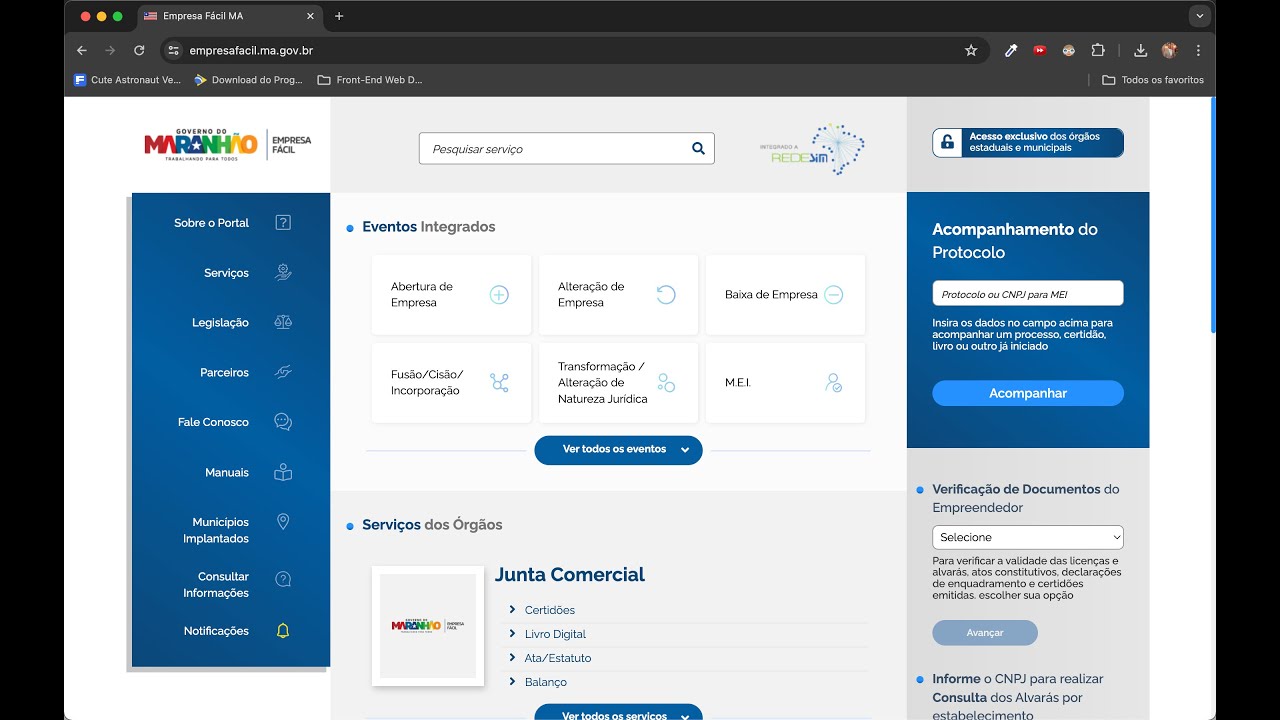
Task: Click the greyed Avançar button
Action: (x=985, y=633)
